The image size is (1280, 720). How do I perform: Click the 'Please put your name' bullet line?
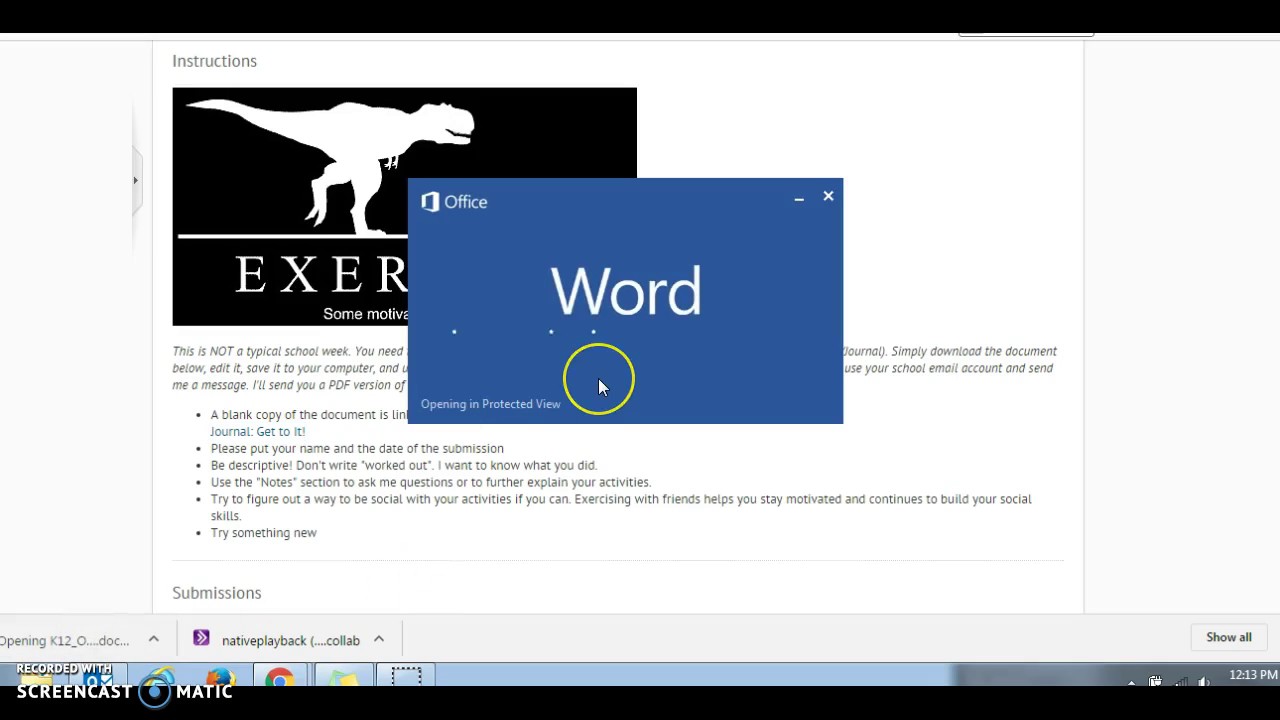[x=357, y=449]
